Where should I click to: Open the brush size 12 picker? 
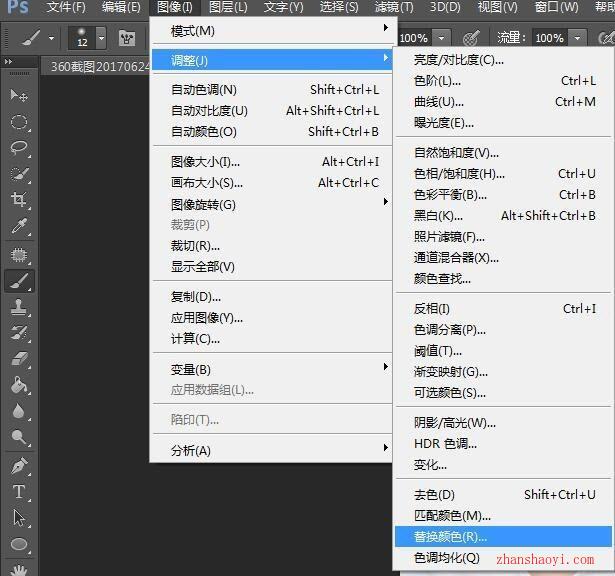[x=87, y=38]
